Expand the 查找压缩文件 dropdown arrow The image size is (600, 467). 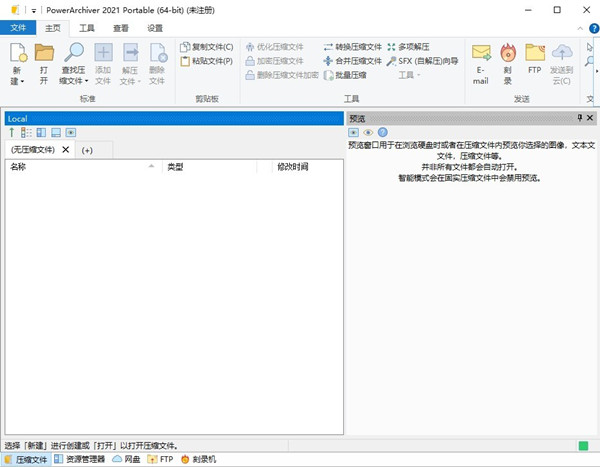(x=86, y=81)
